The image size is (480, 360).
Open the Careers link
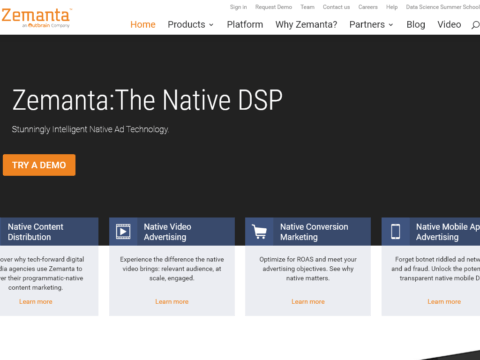pyautogui.click(x=368, y=7)
